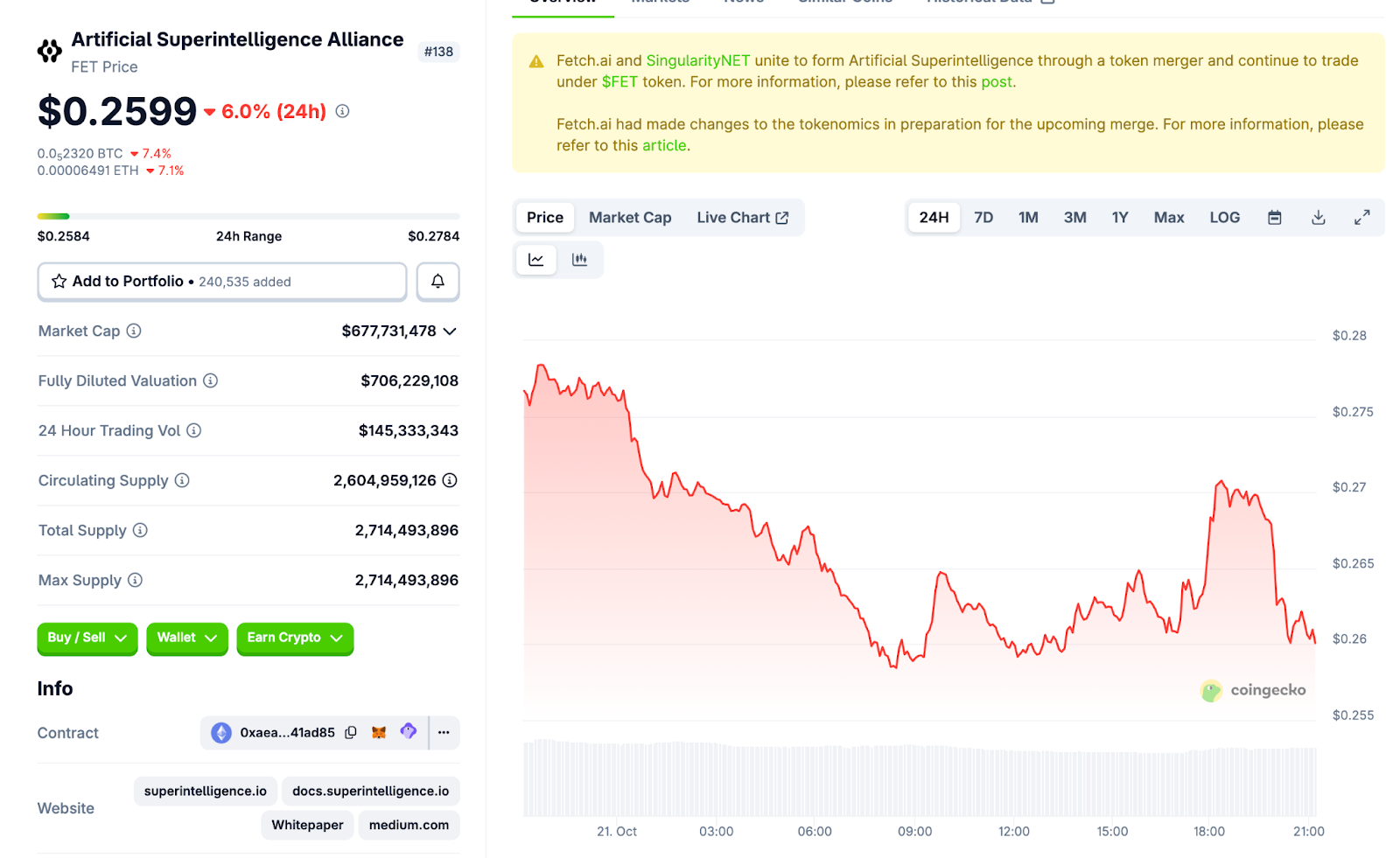Select the 1Y time range
The image size is (1400, 858).
pyautogui.click(x=1120, y=218)
